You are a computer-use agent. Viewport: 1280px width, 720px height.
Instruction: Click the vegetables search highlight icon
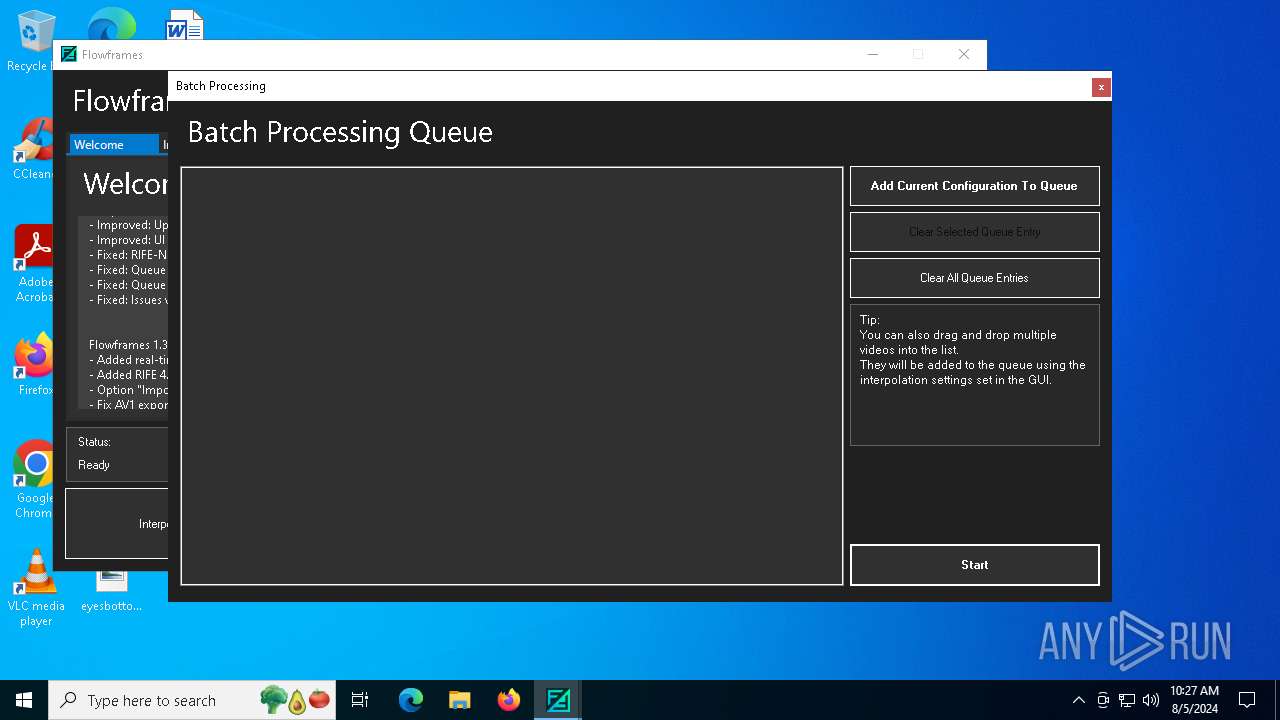coord(295,700)
